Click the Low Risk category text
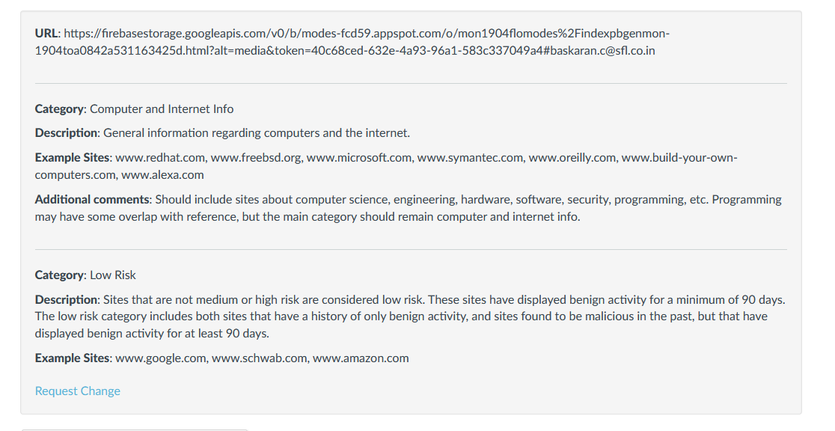 113,275
